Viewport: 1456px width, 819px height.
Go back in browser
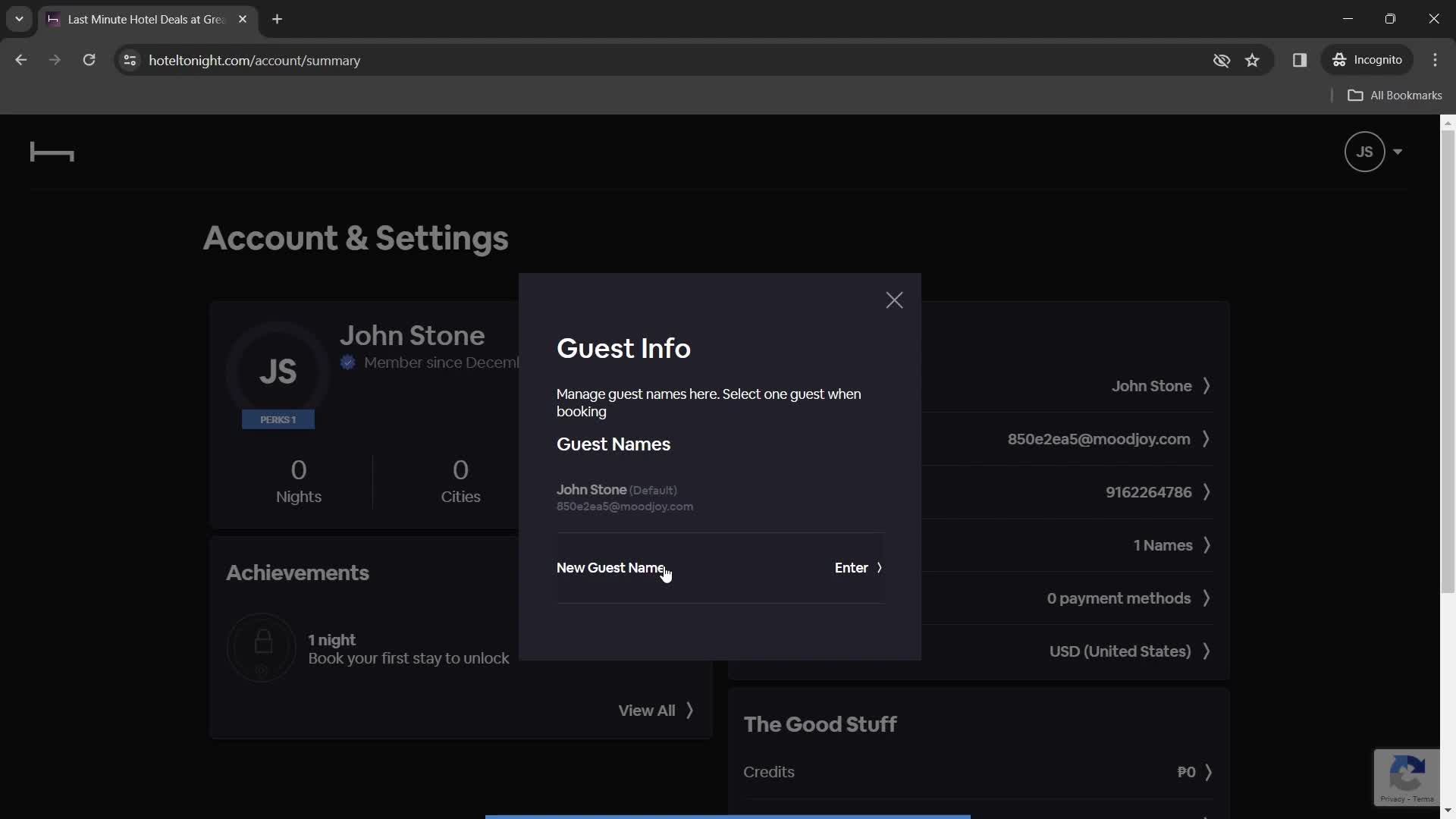(x=20, y=60)
